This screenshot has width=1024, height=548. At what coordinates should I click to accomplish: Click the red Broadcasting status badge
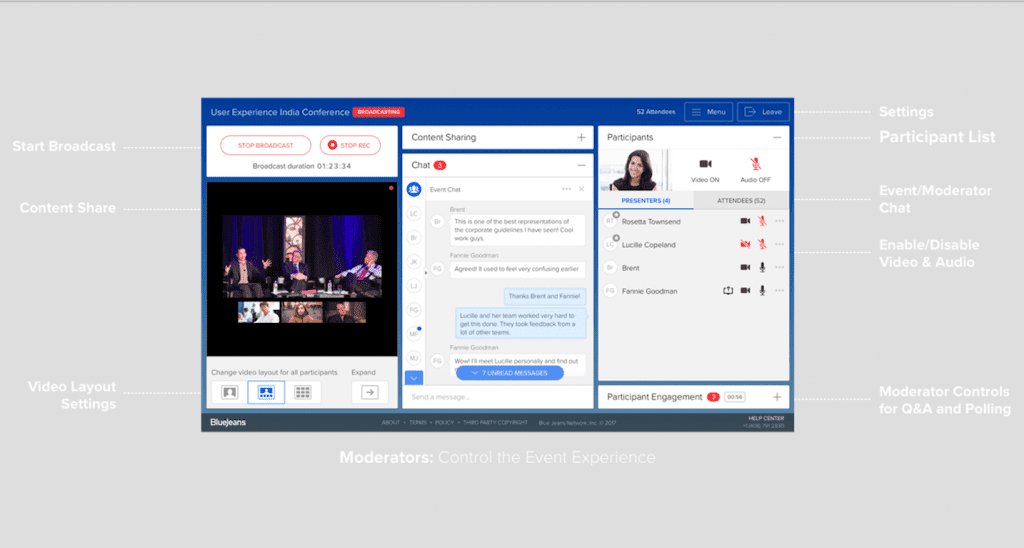[x=379, y=112]
